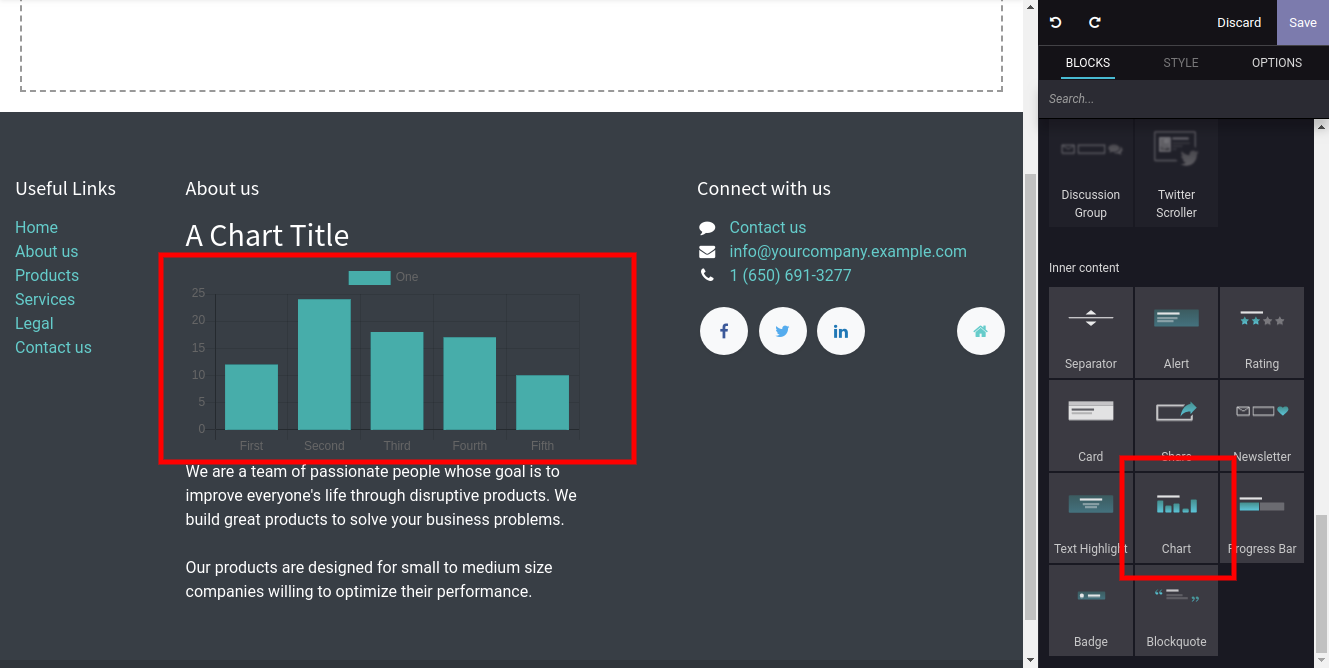Select the Badge block
This screenshot has height=668, width=1329.
(1090, 611)
